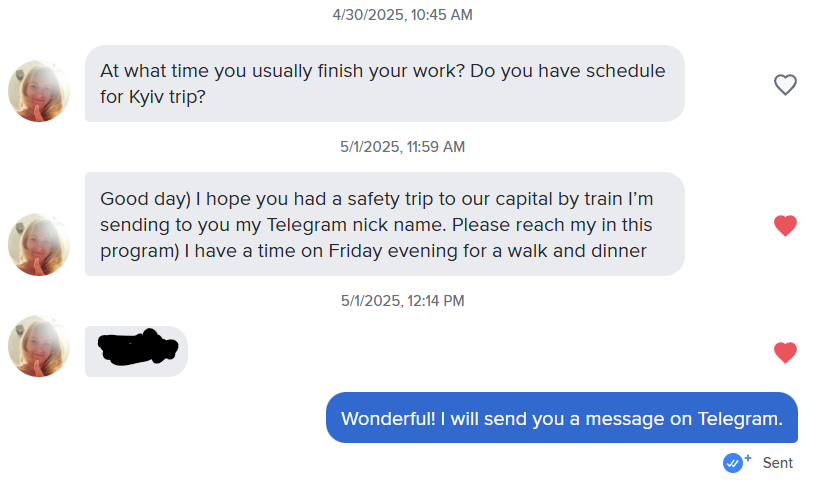The width and height of the screenshot is (816, 488).
Task: Open sender's avatar beside the redacted message
Action: (39, 346)
